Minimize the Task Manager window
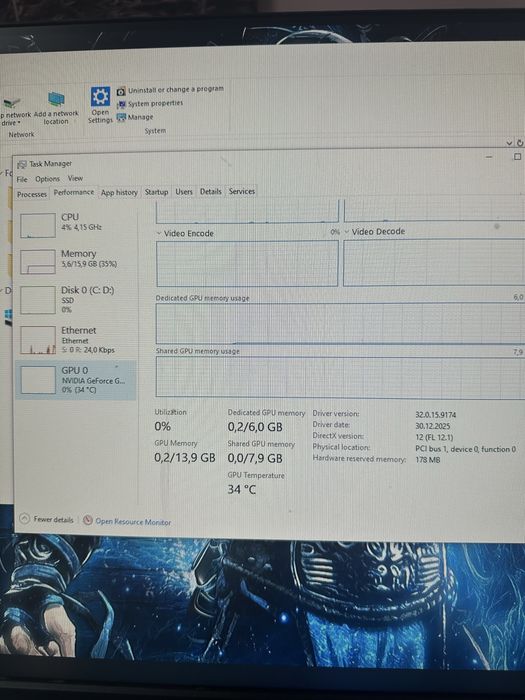525x700 pixels. tap(489, 157)
